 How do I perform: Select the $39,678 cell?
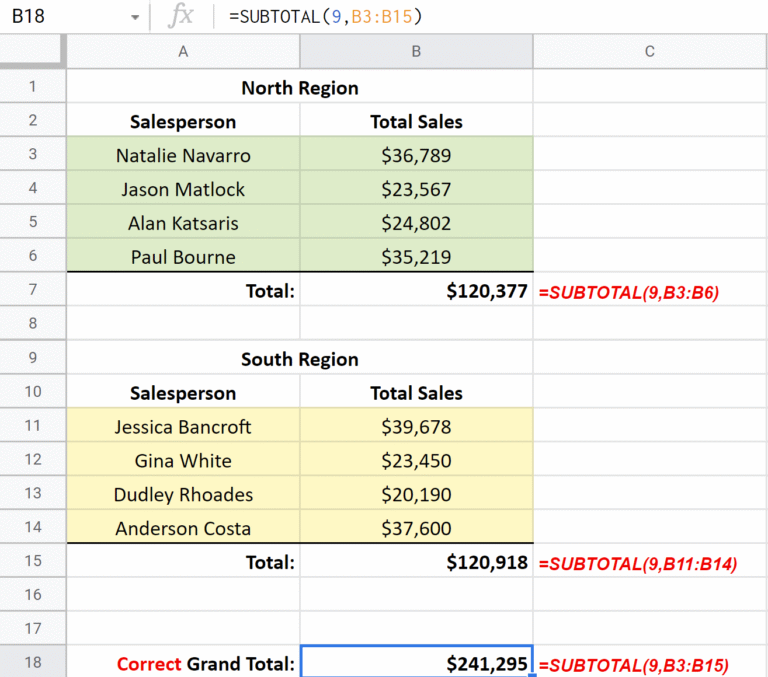416,425
